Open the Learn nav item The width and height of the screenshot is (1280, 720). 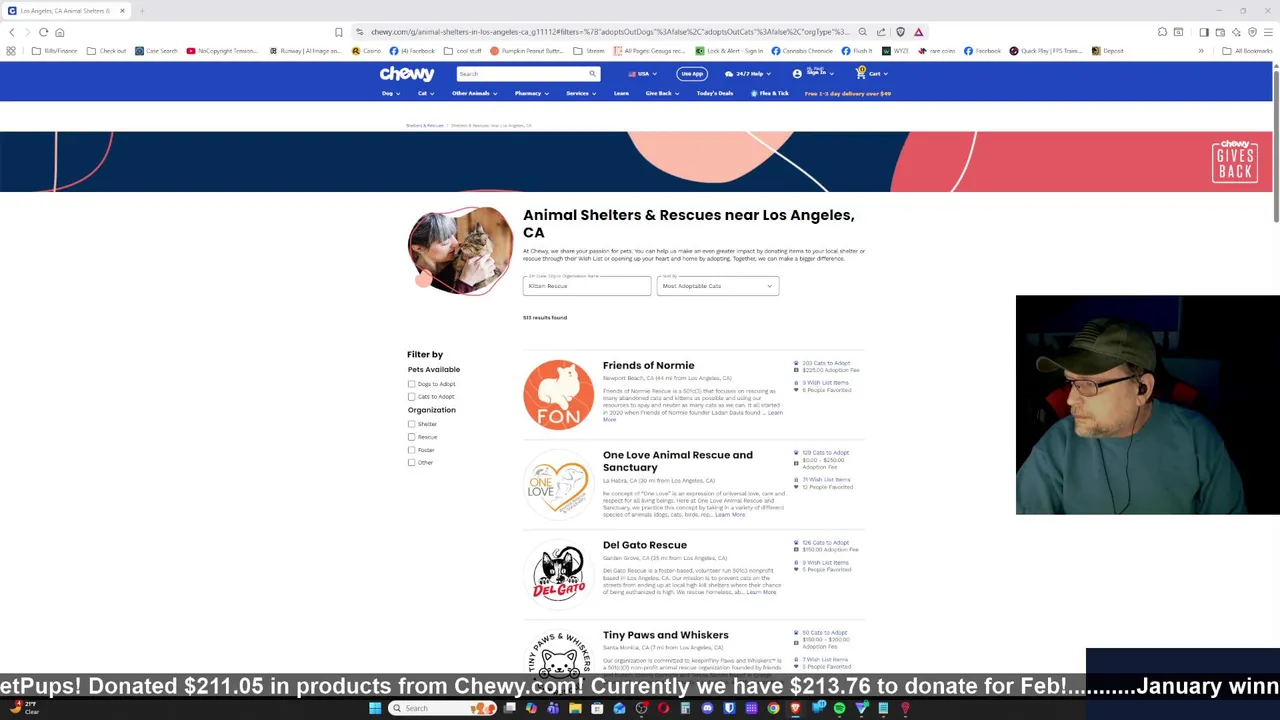click(x=621, y=93)
